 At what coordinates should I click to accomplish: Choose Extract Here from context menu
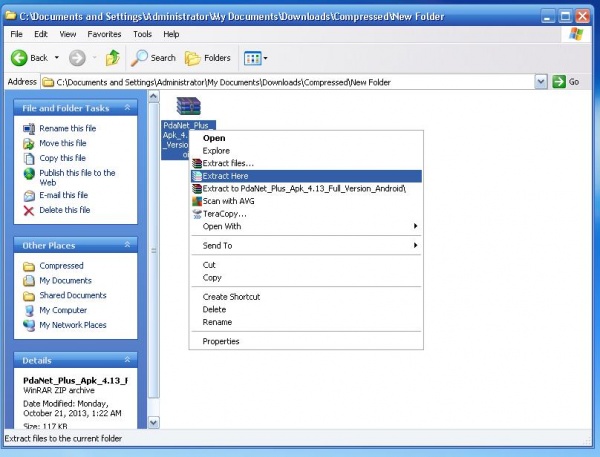coord(226,175)
